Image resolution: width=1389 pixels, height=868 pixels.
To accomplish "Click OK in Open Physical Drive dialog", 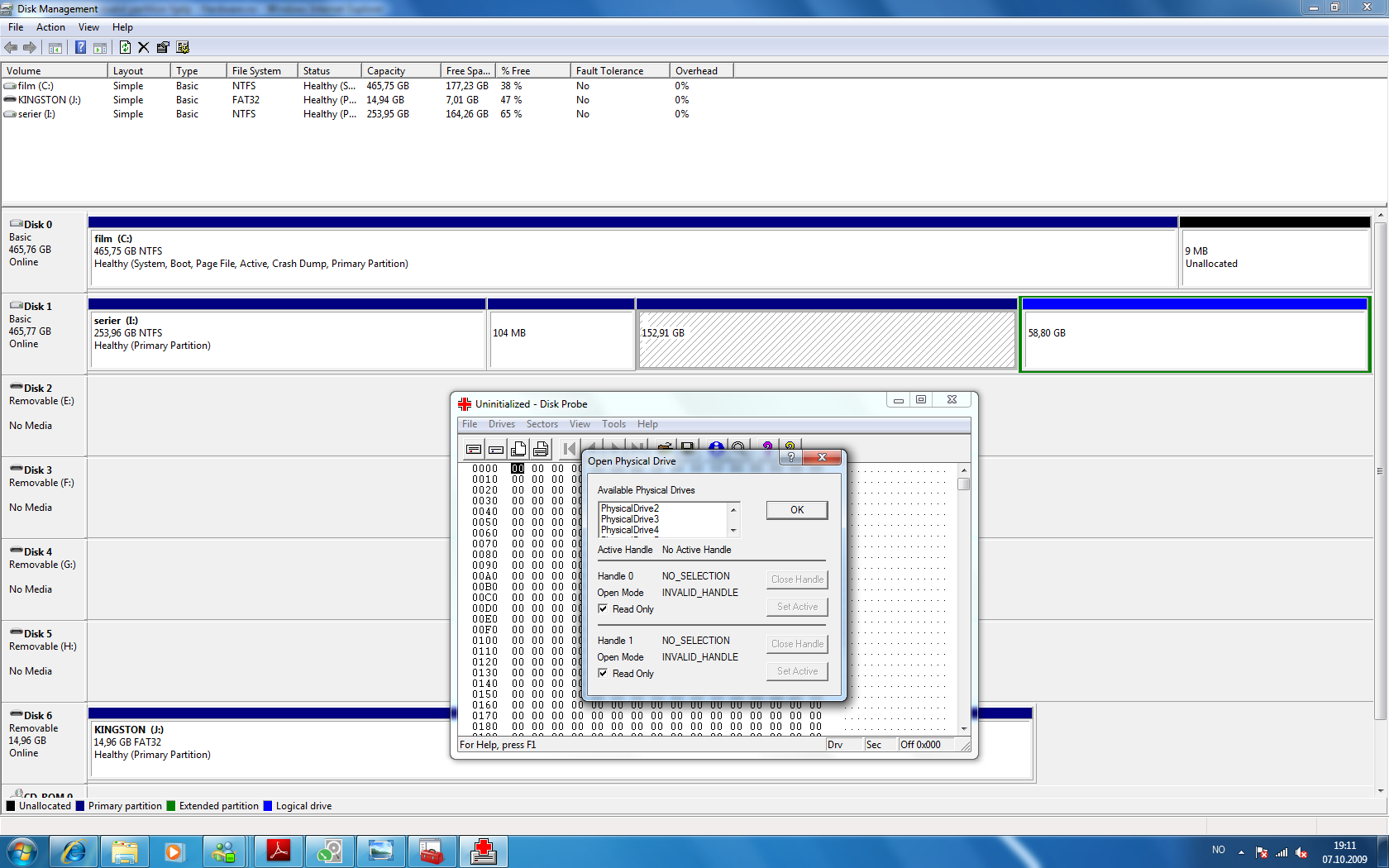I will [797, 510].
